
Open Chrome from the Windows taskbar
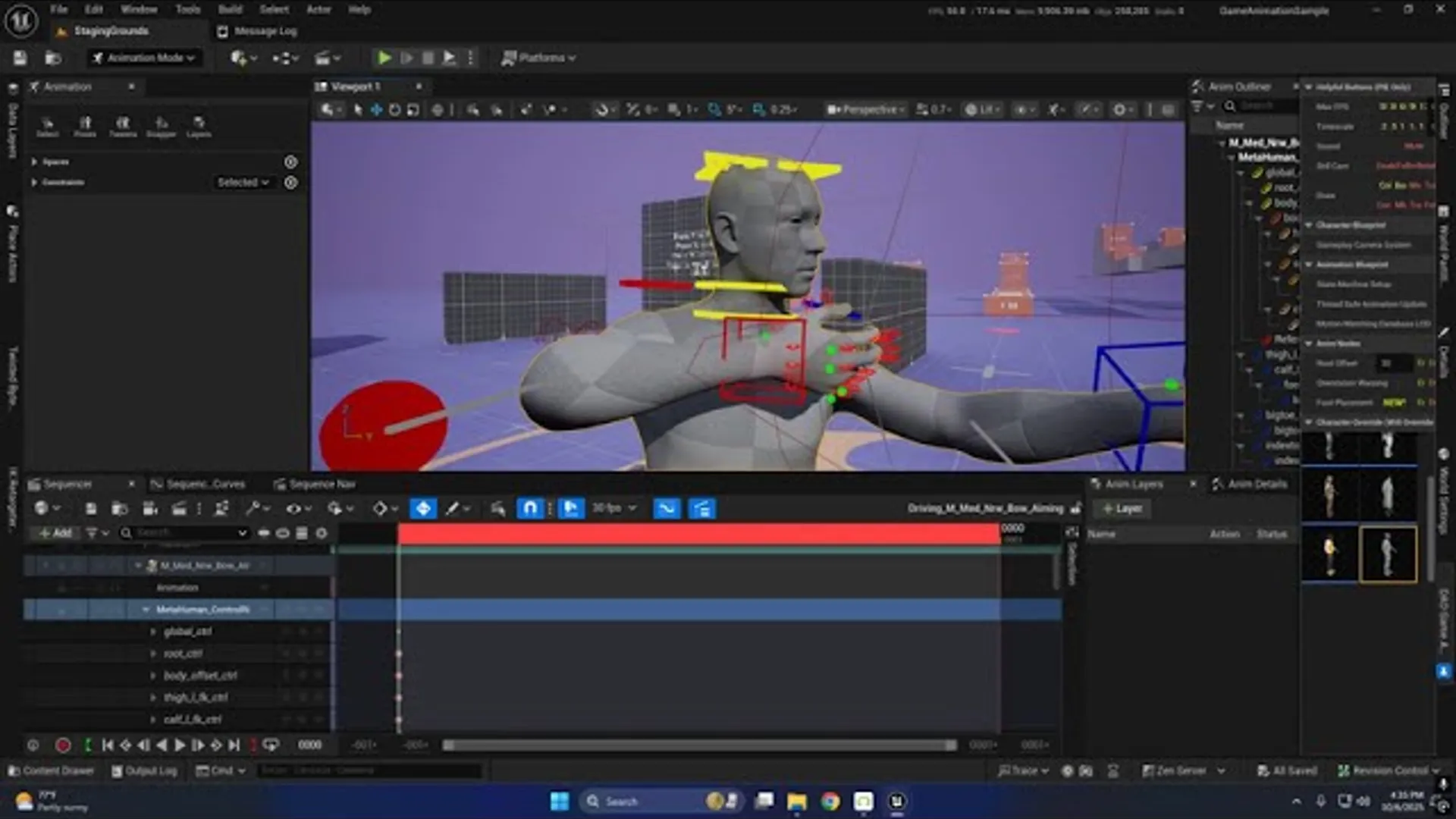828,801
